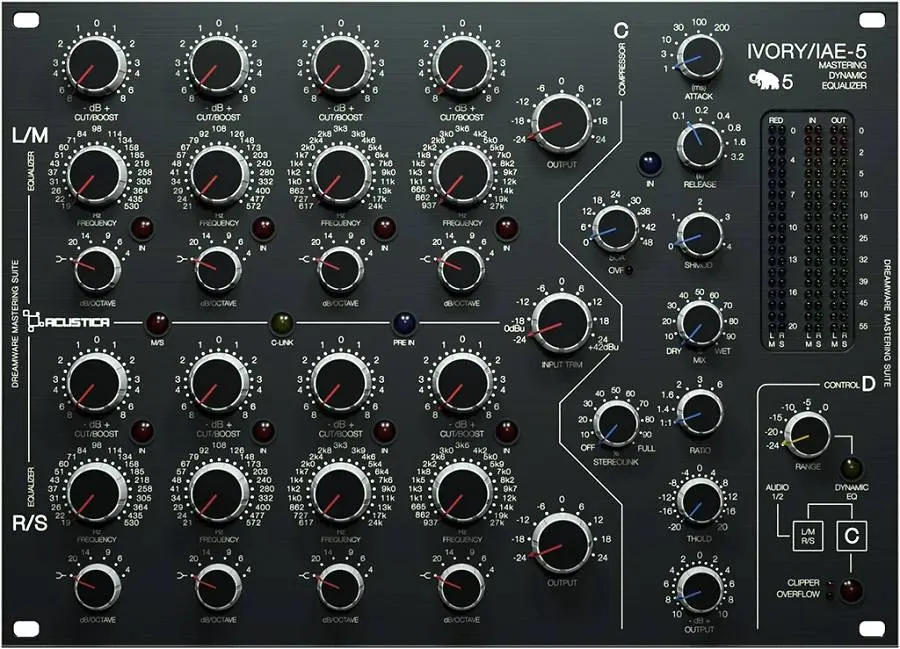900x649 pixels.
Task: Toggle IN LED of L/M 21–572 Hz band
Action: (263, 228)
